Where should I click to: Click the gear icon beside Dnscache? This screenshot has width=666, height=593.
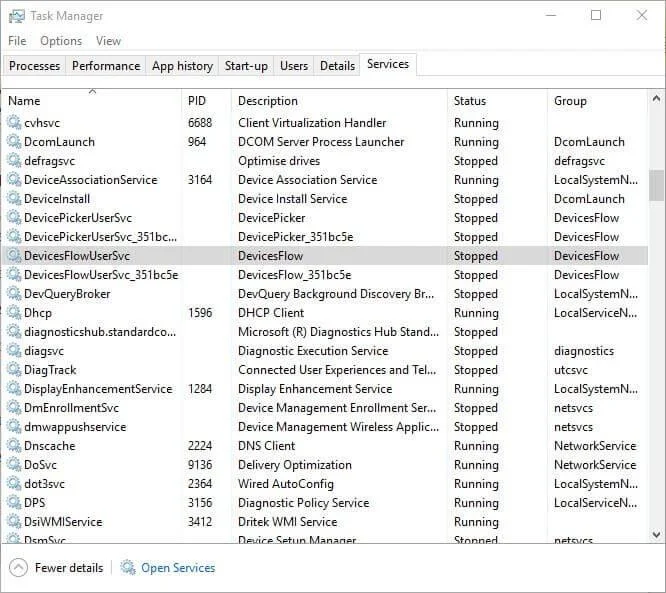(14, 446)
